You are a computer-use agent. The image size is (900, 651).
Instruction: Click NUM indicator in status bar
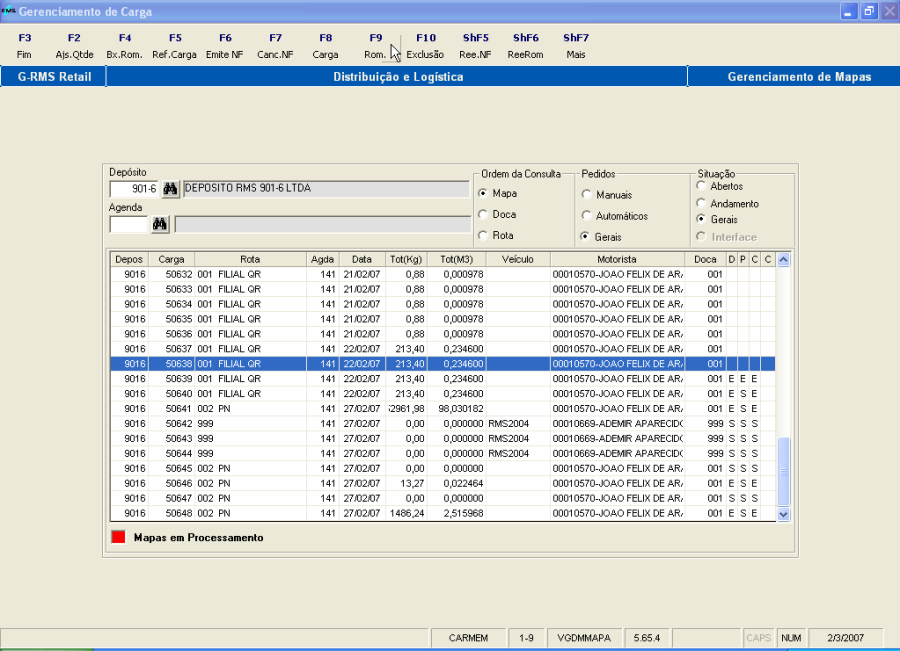coord(791,638)
